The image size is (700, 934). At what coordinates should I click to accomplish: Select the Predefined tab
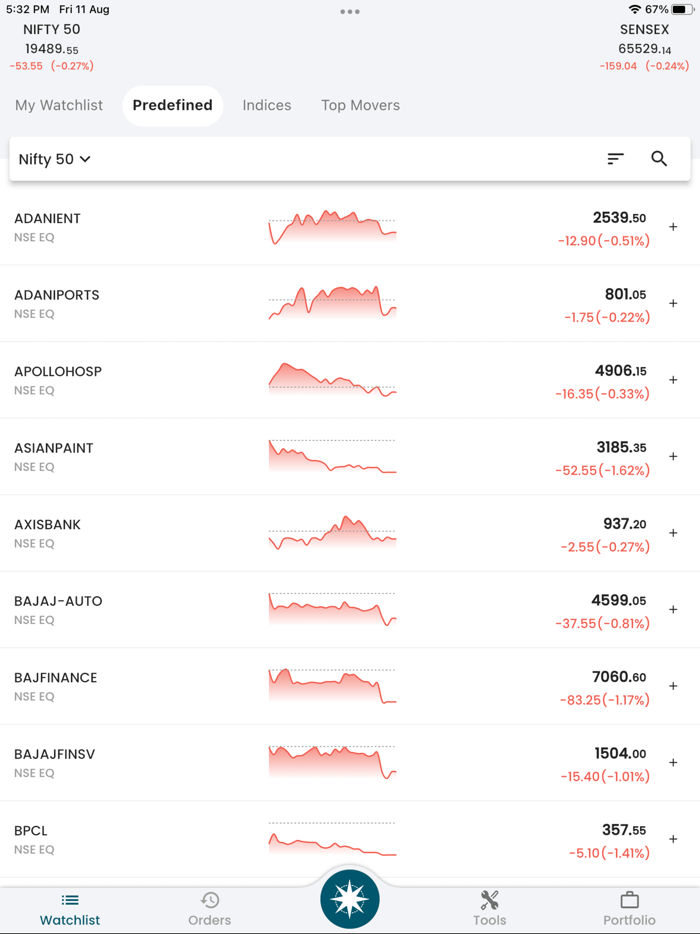point(173,105)
